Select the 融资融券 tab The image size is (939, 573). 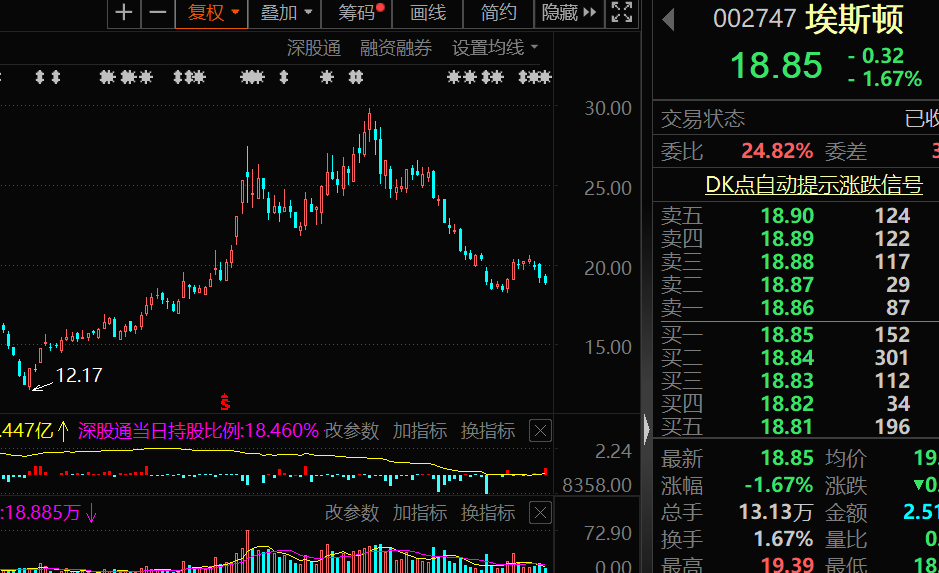pos(396,47)
